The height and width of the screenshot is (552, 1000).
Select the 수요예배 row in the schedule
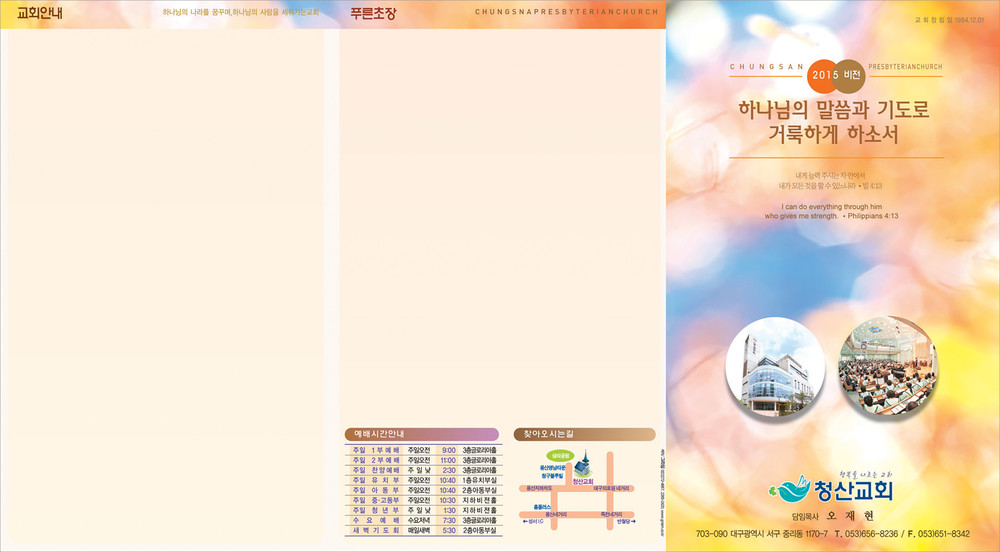click(x=422, y=521)
